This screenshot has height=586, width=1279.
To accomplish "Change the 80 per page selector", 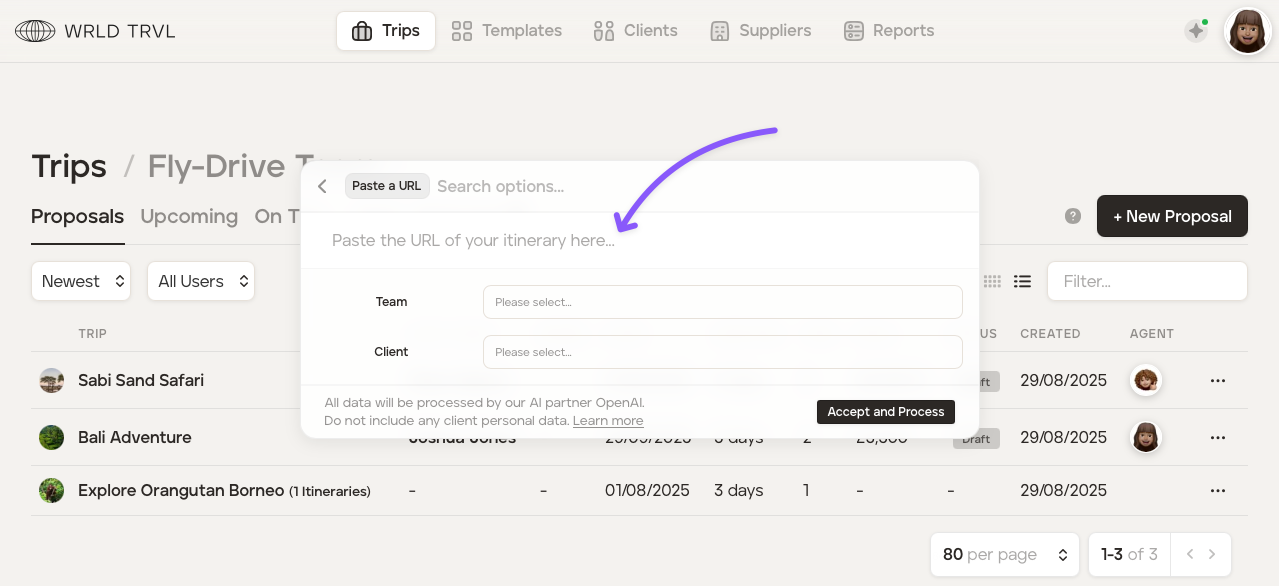I will [x=1004, y=554].
